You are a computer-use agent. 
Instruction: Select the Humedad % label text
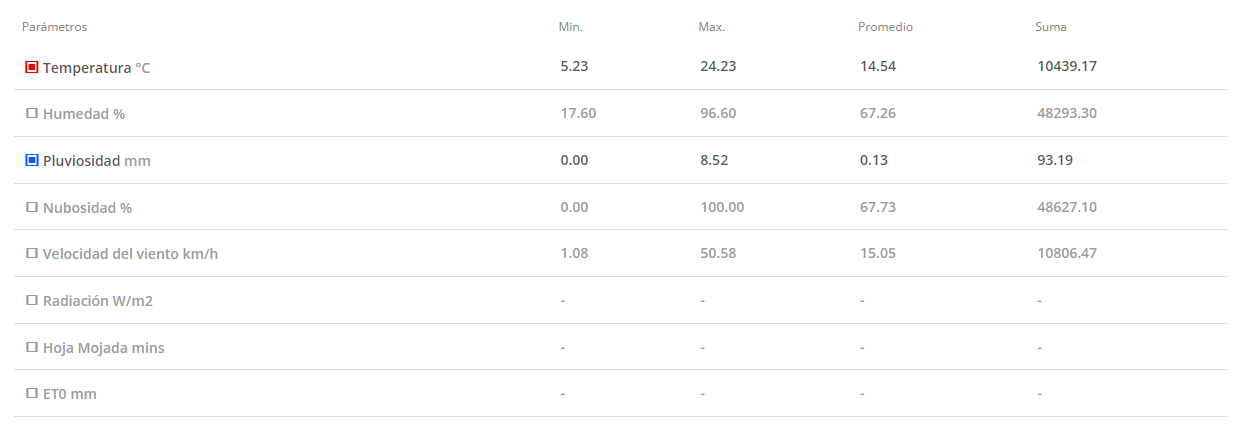pos(84,114)
